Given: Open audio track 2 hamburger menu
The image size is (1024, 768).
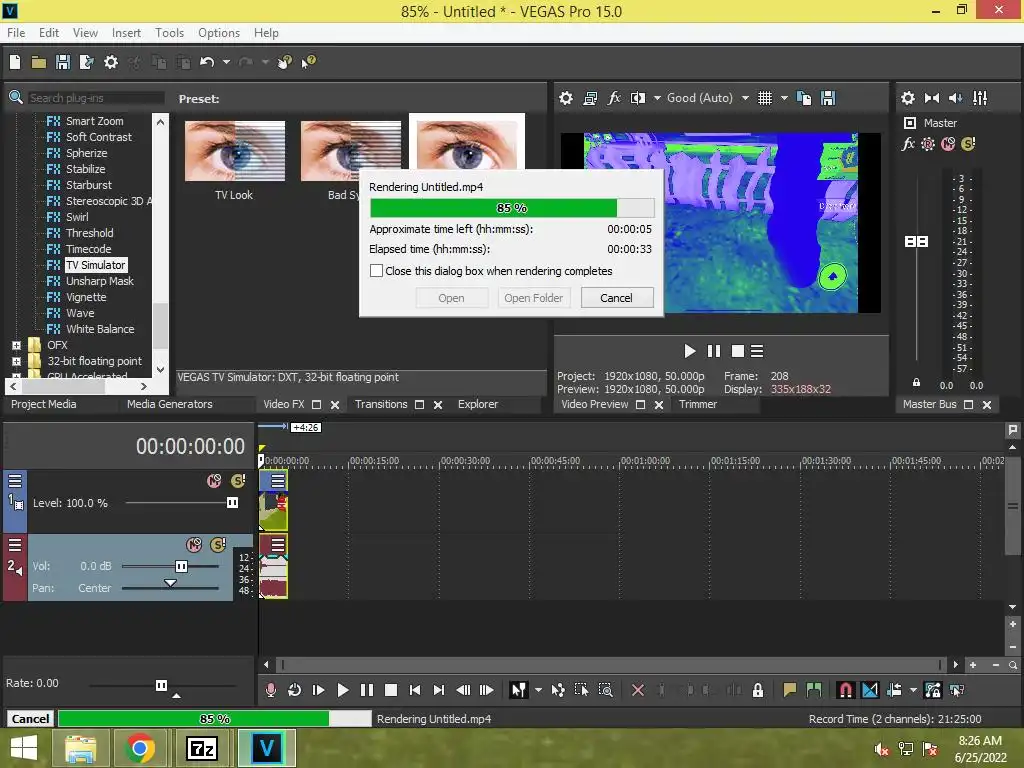Looking at the screenshot, I should click(x=15, y=545).
